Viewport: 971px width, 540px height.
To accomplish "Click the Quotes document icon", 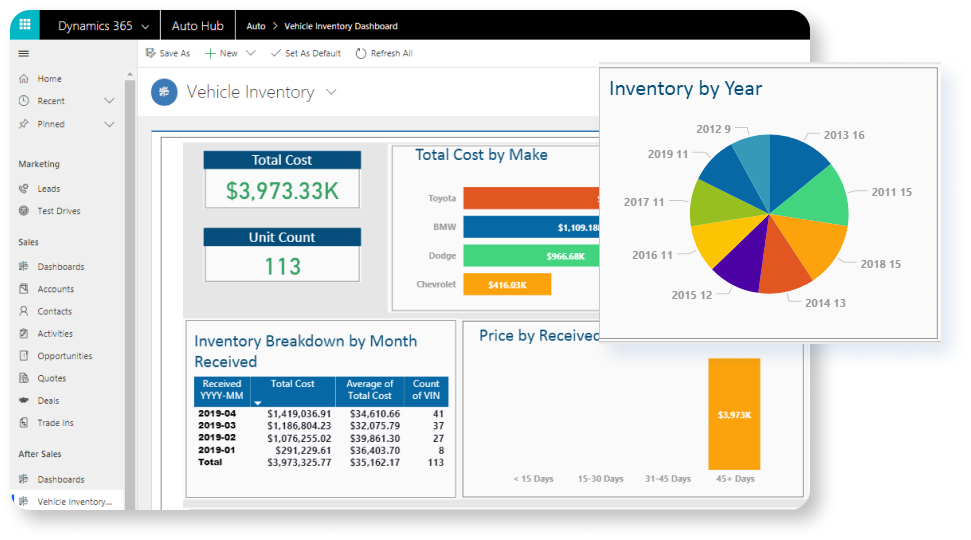I will [x=24, y=378].
